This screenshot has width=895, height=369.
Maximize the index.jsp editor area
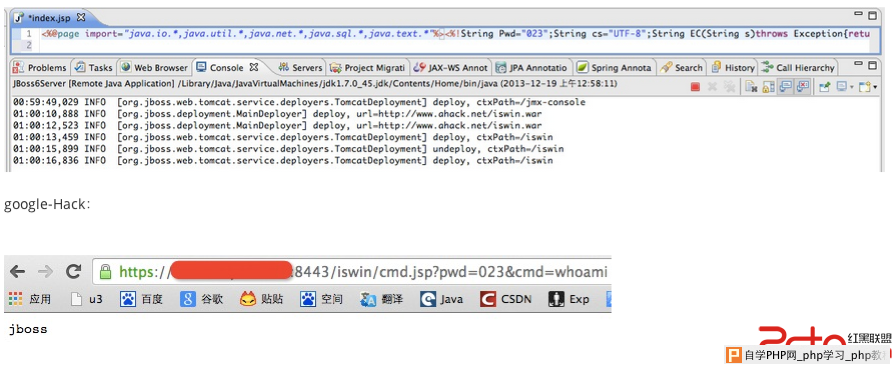click(x=873, y=15)
